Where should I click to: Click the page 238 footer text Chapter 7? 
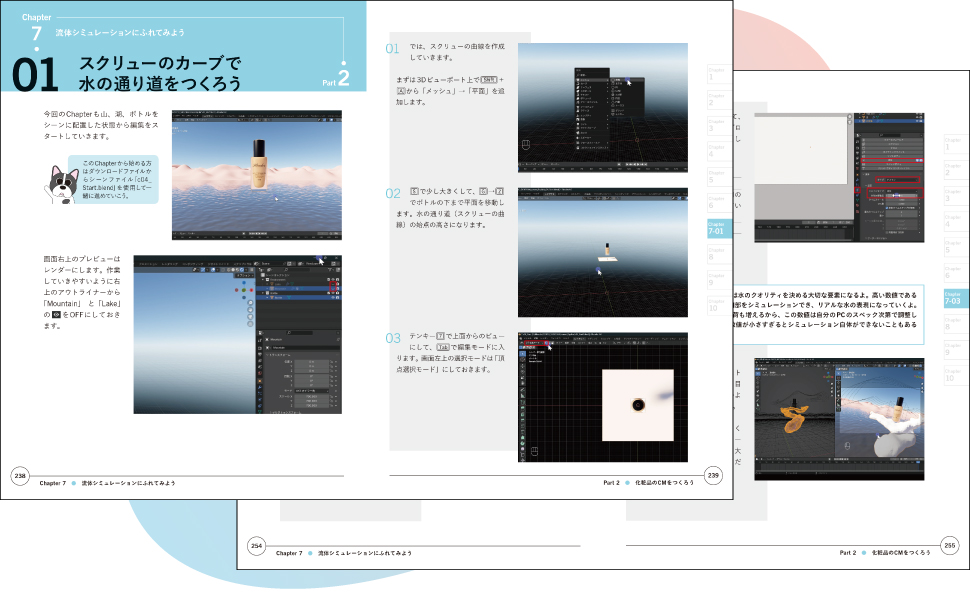point(52,483)
